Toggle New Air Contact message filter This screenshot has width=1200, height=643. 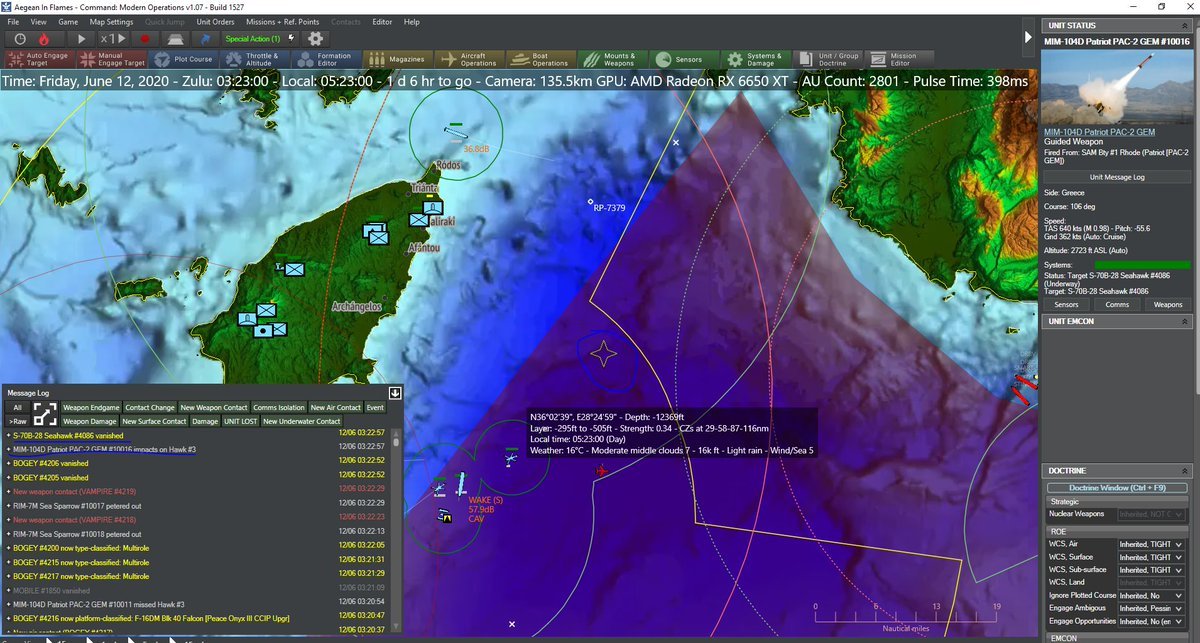point(335,408)
